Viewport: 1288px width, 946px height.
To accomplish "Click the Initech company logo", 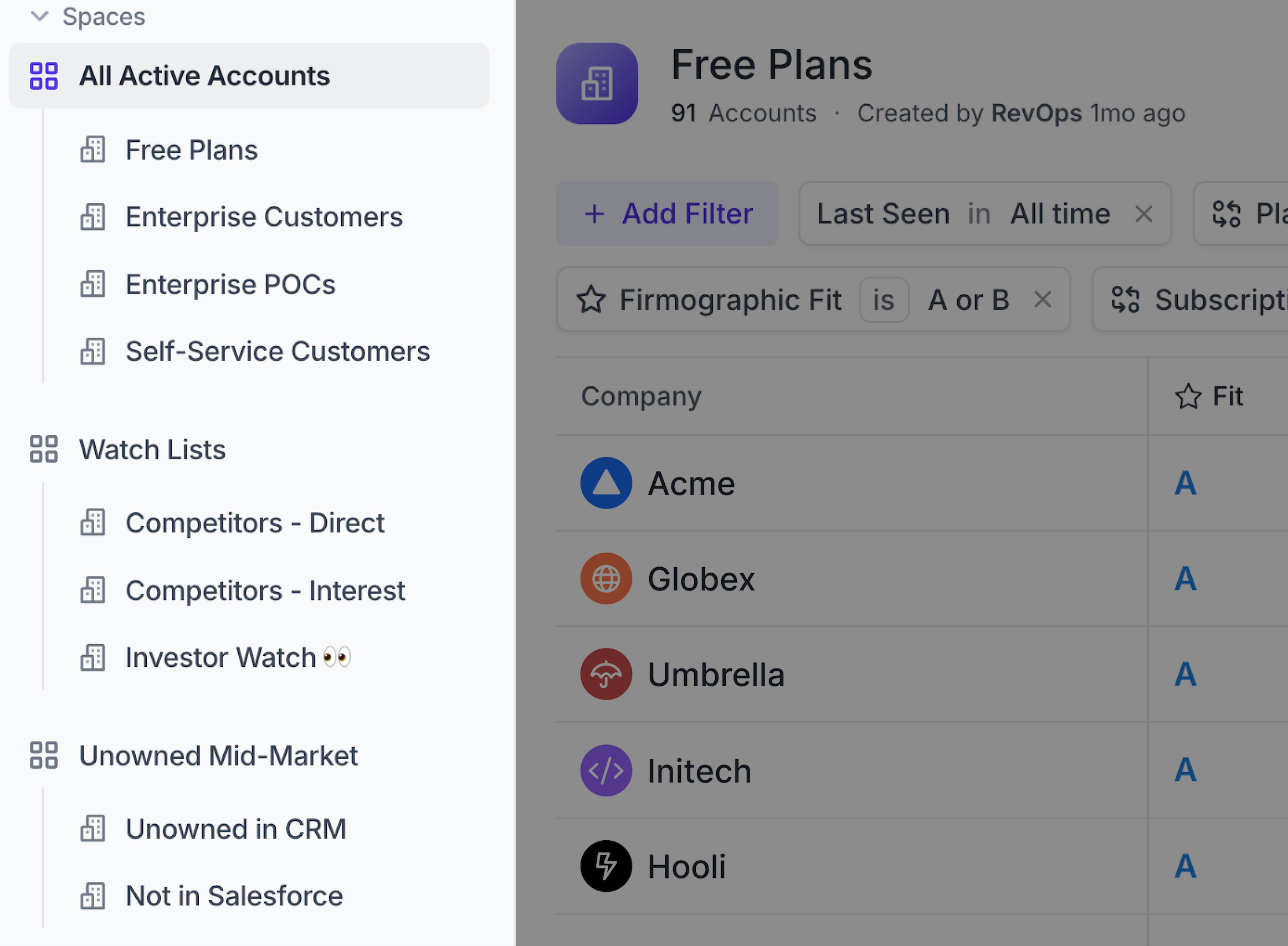I will (606, 771).
